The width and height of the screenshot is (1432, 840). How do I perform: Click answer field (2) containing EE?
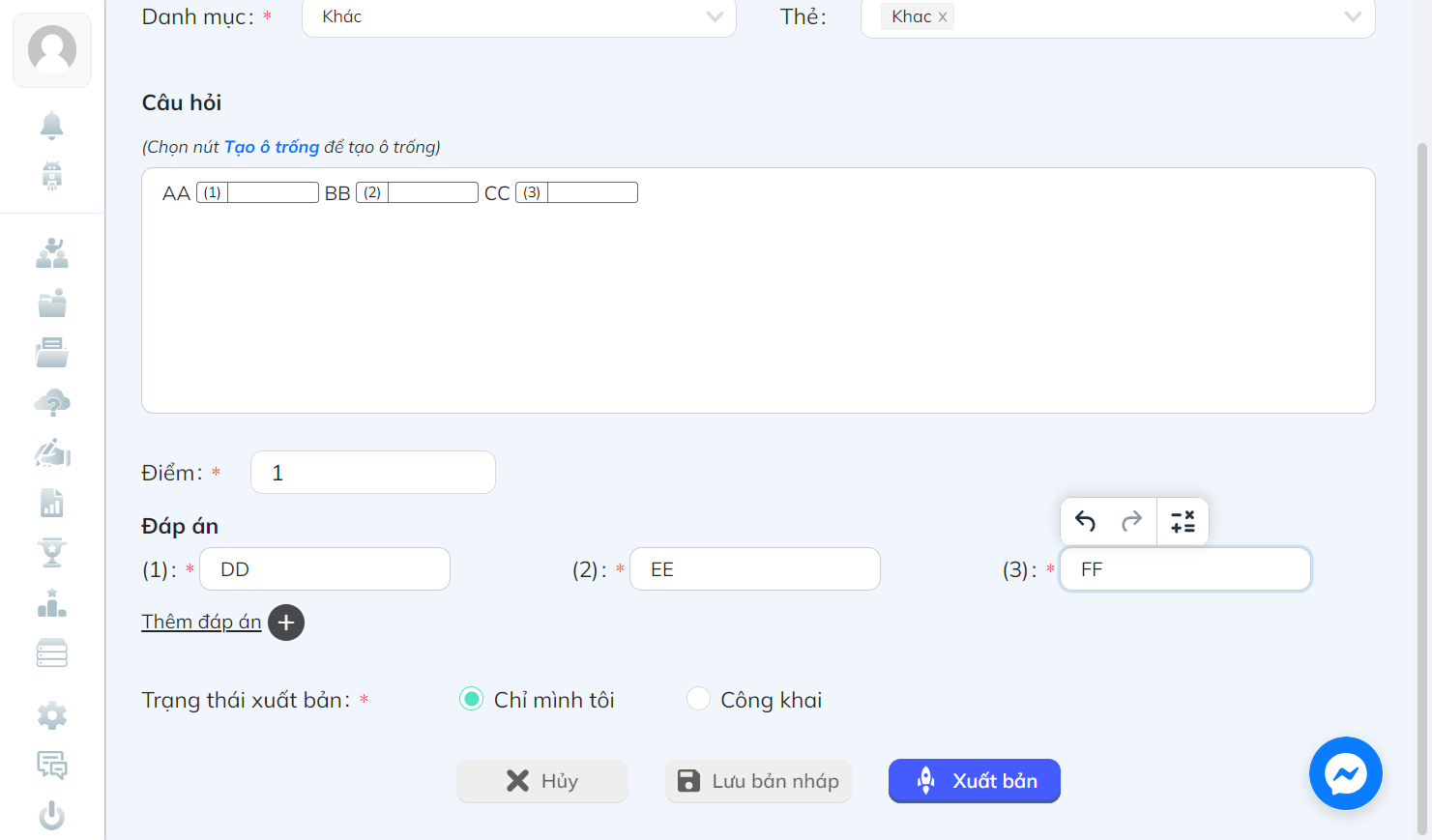pos(755,569)
